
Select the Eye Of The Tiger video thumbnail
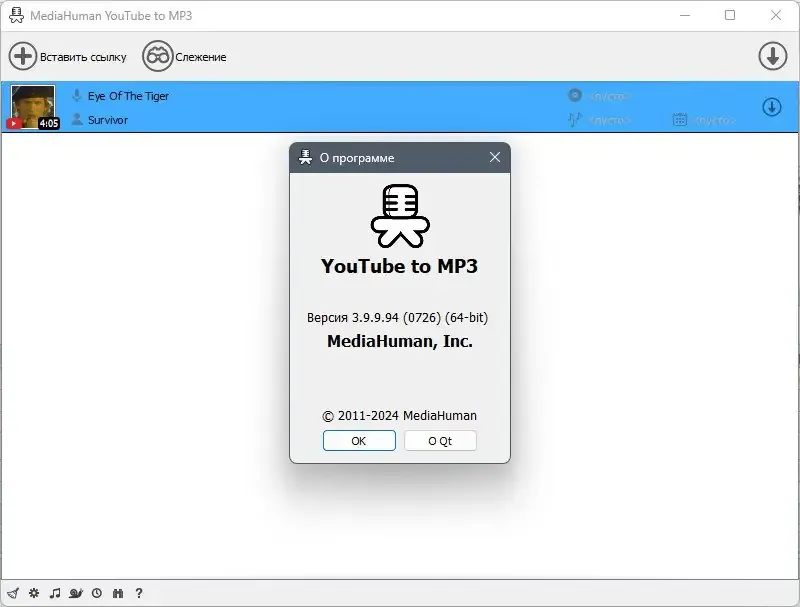point(33,107)
